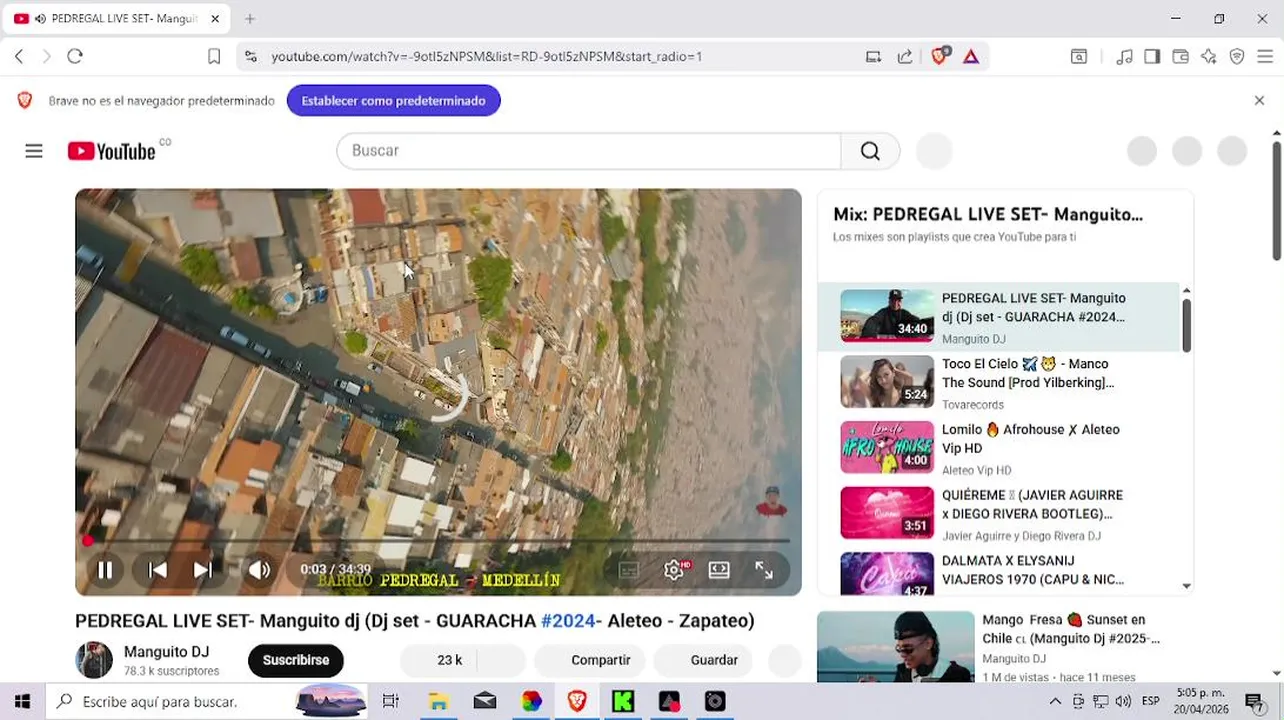Expand hidden system tray icons

point(1055,702)
